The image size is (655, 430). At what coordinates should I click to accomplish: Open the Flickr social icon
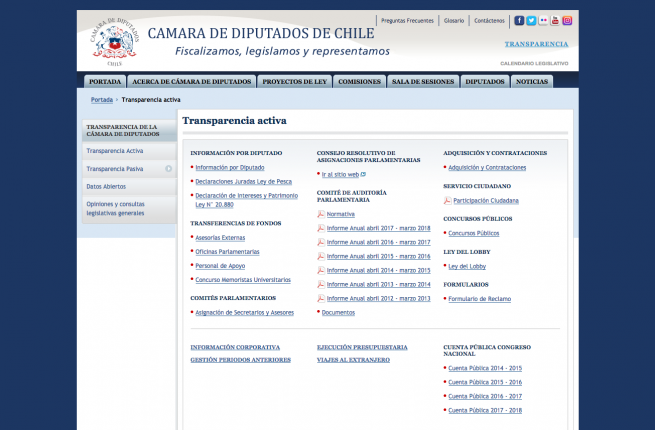pyautogui.click(x=543, y=20)
